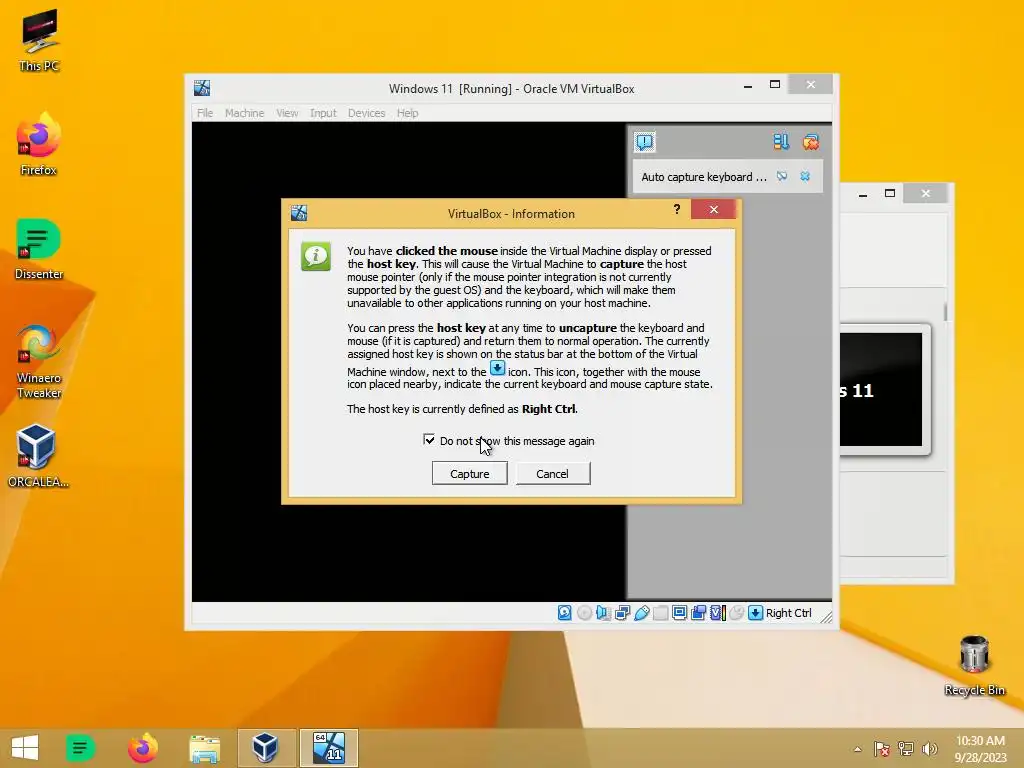Select the Firefox desktop shortcut
The image size is (1024, 768).
coord(39,144)
